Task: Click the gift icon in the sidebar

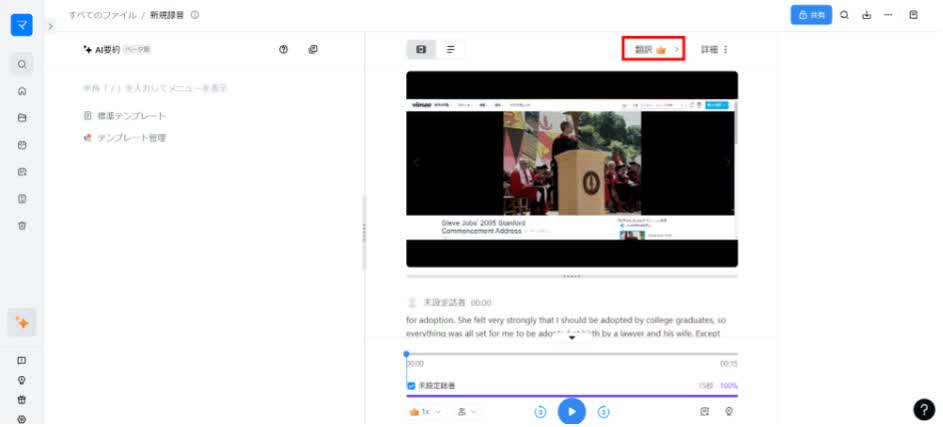Action: (x=22, y=400)
